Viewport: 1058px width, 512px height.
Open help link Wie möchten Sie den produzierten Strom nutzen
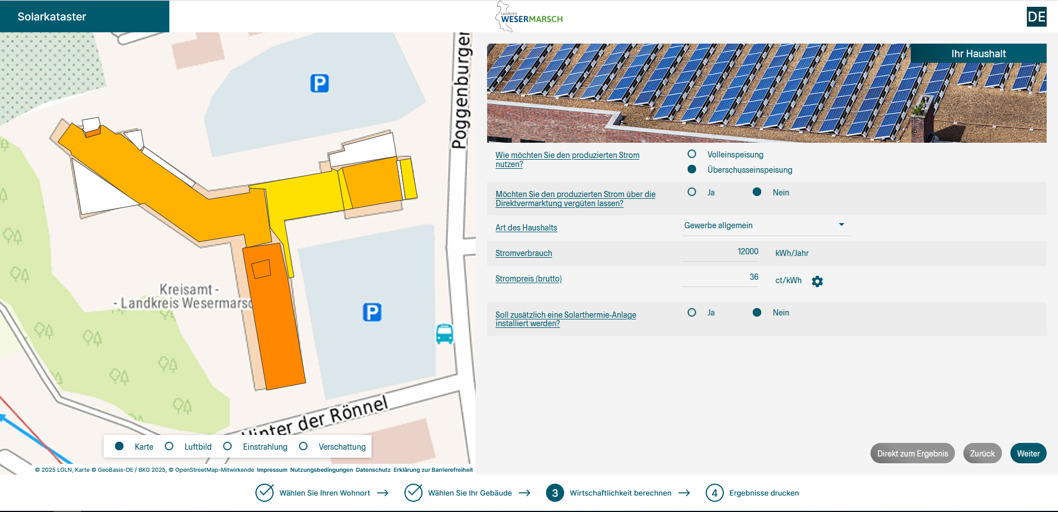[567, 159]
